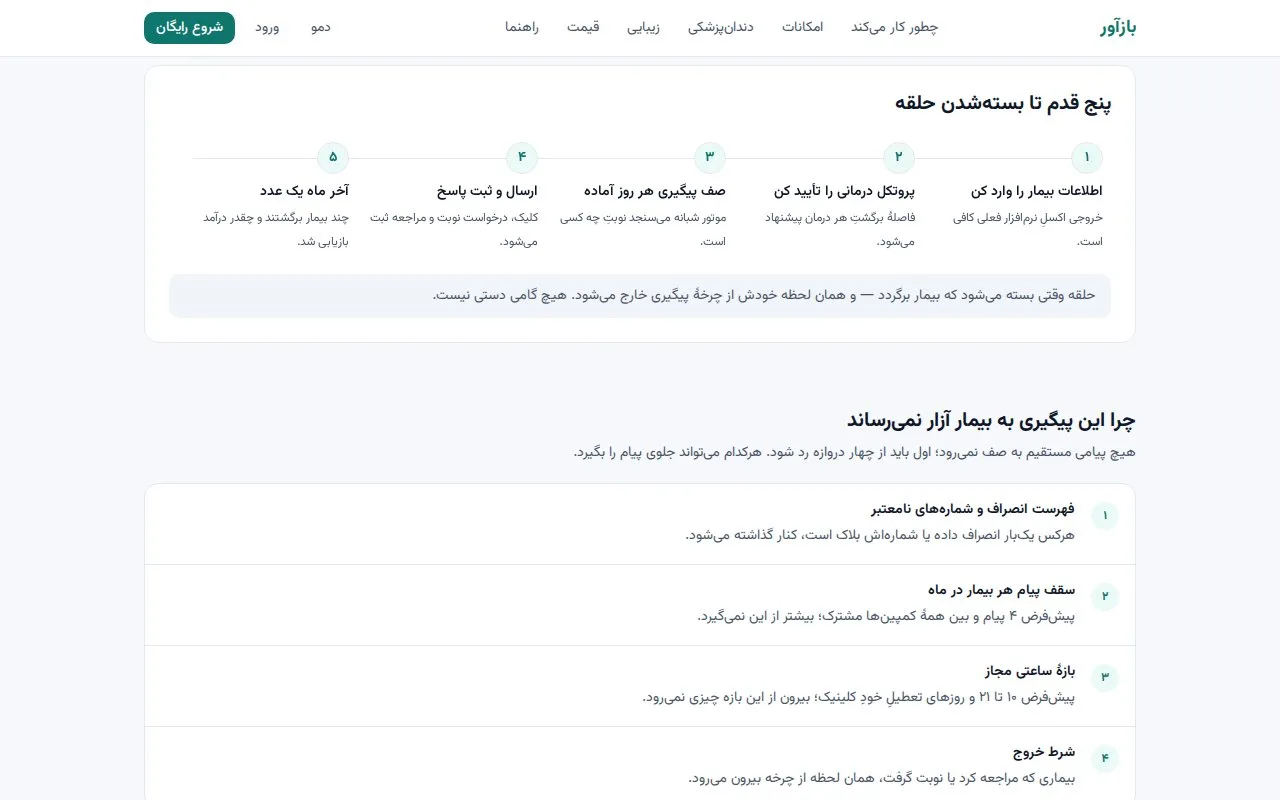The width and height of the screenshot is (1280, 800).
Task: Click the row title فهرست انصراف و شماره‌های نامعتبر
Action: click(x=973, y=509)
